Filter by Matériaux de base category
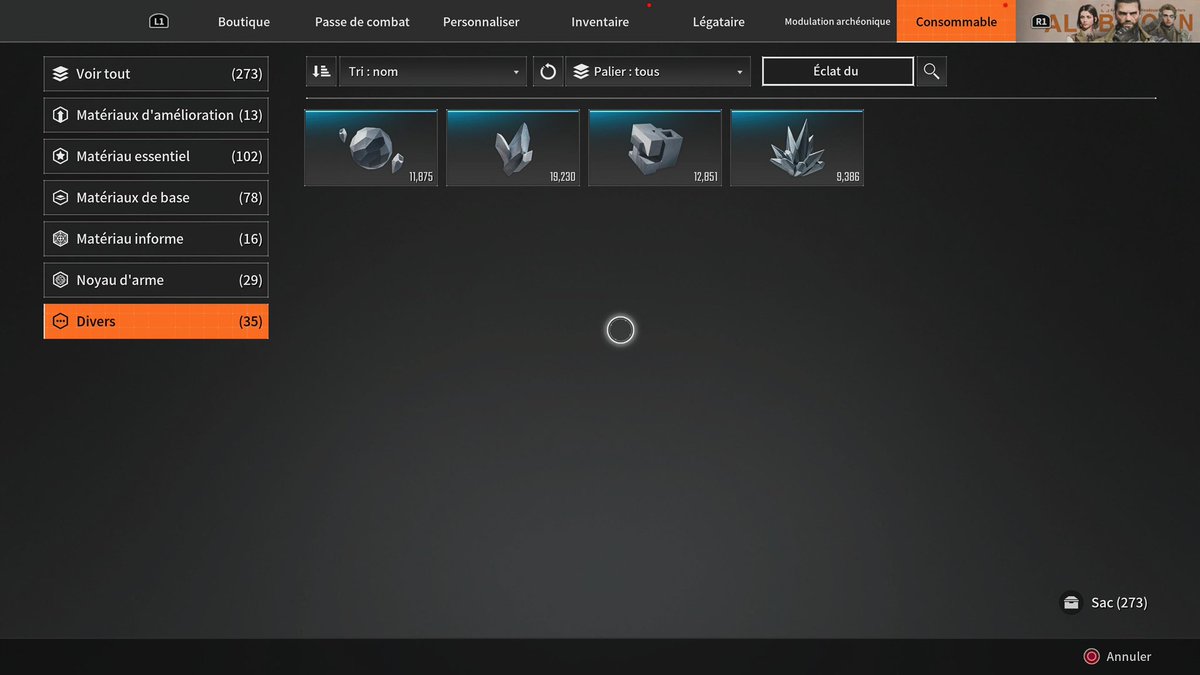The height and width of the screenshot is (675, 1200). point(156,198)
